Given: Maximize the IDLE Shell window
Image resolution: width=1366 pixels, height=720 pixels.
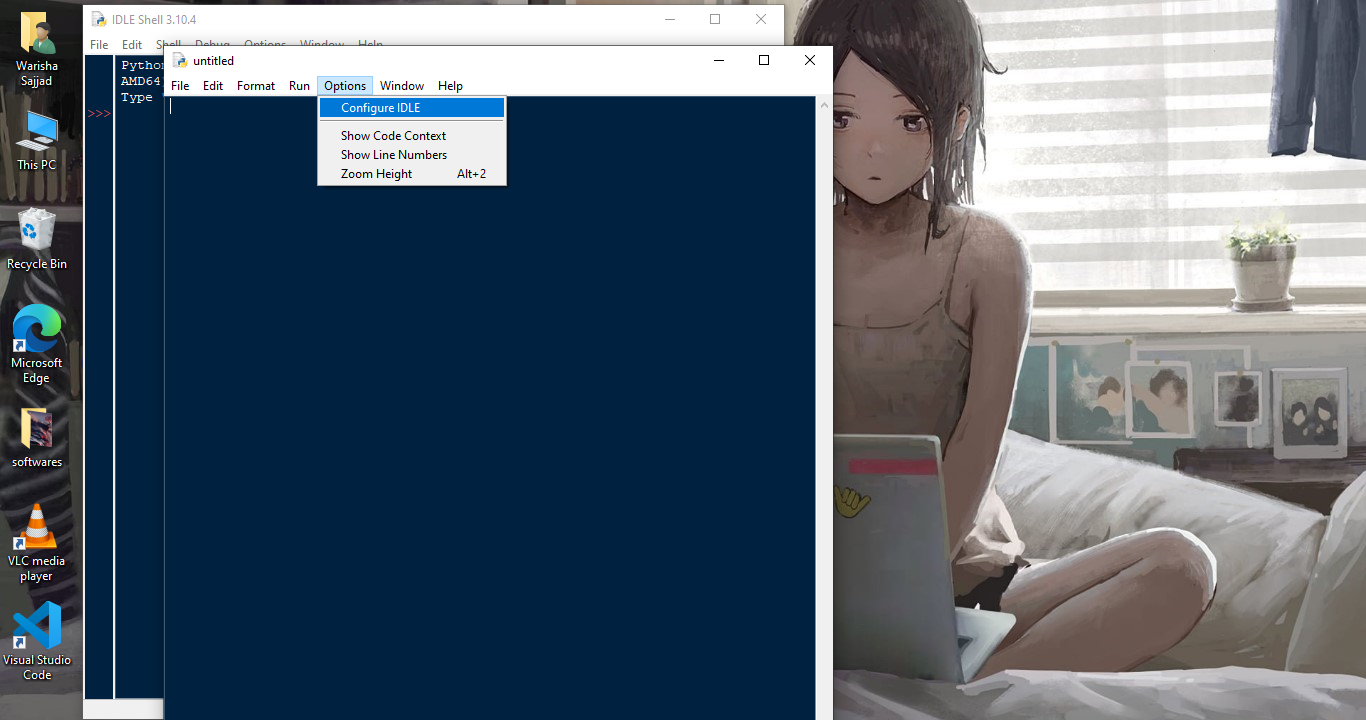Looking at the screenshot, I should click(715, 19).
